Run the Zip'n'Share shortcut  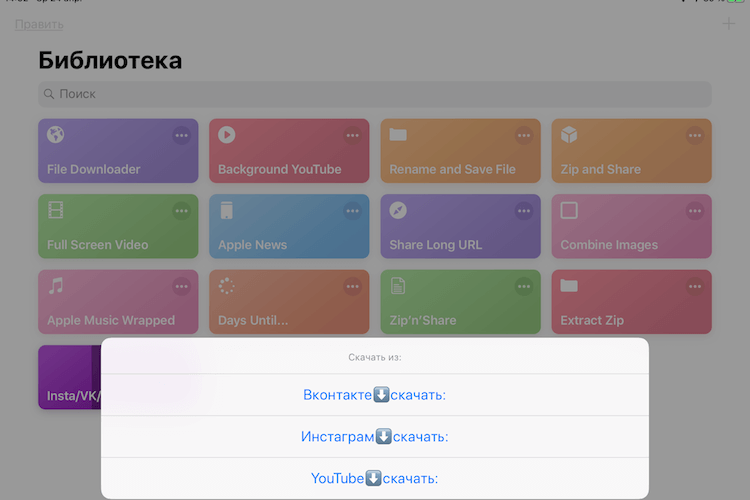[x=460, y=302]
